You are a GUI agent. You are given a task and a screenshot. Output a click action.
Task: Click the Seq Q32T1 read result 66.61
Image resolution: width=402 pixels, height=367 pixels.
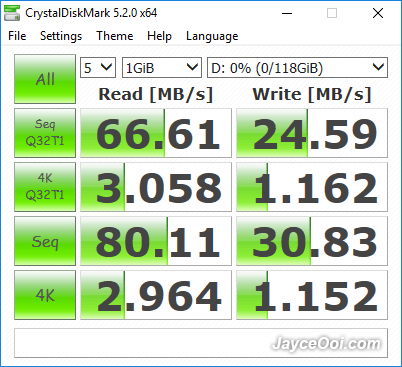[156, 133]
